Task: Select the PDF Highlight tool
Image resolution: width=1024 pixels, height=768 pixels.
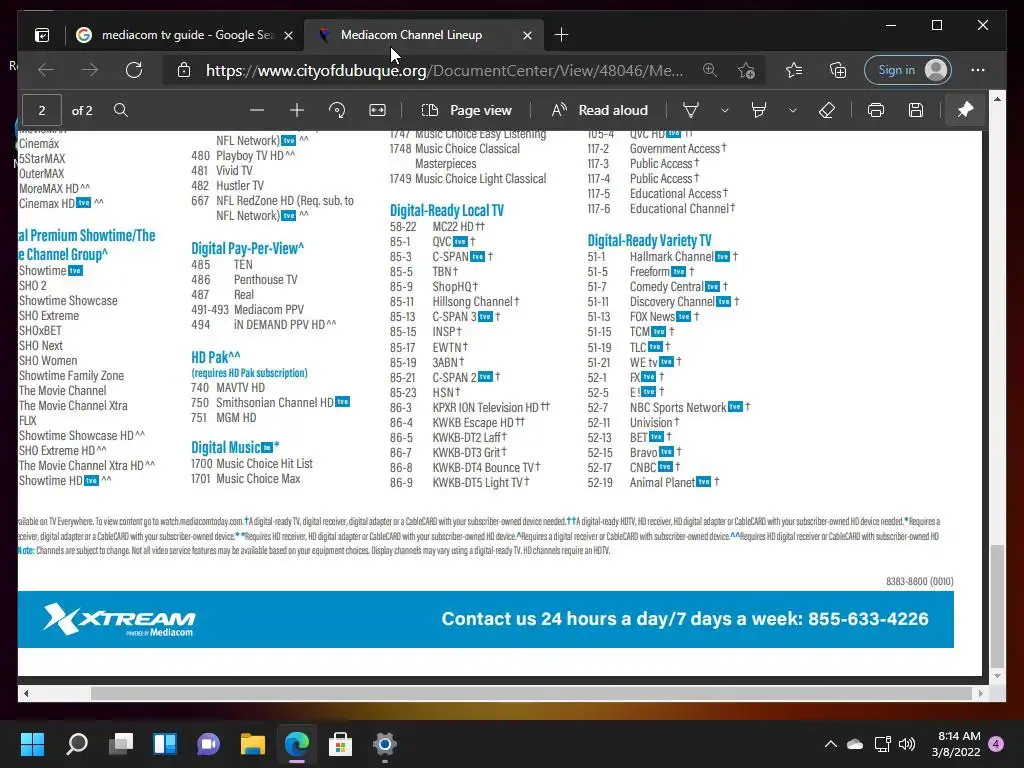Action: pyautogui.click(x=759, y=110)
